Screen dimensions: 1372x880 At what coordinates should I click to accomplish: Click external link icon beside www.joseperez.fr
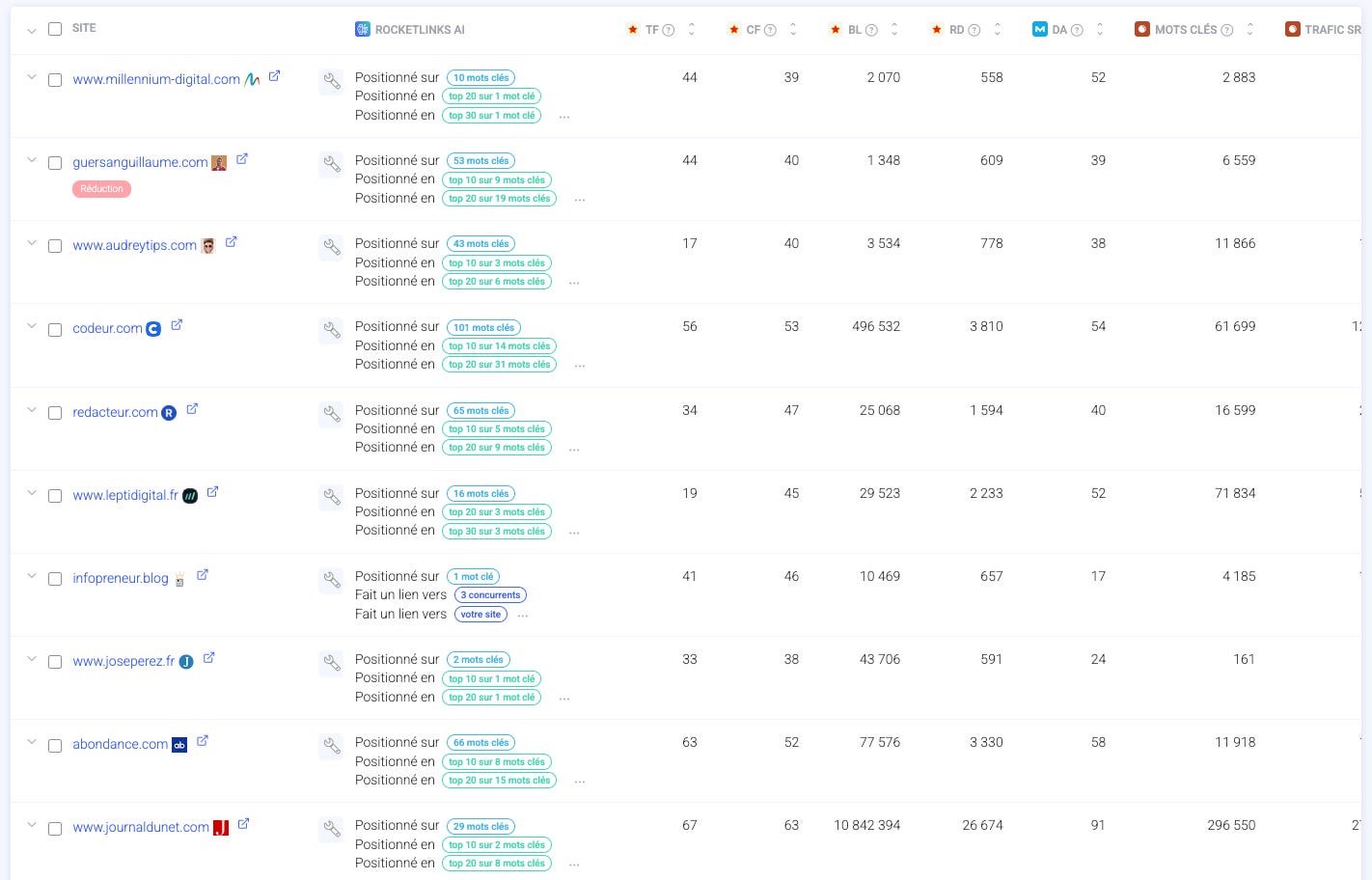click(x=209, y=658)
